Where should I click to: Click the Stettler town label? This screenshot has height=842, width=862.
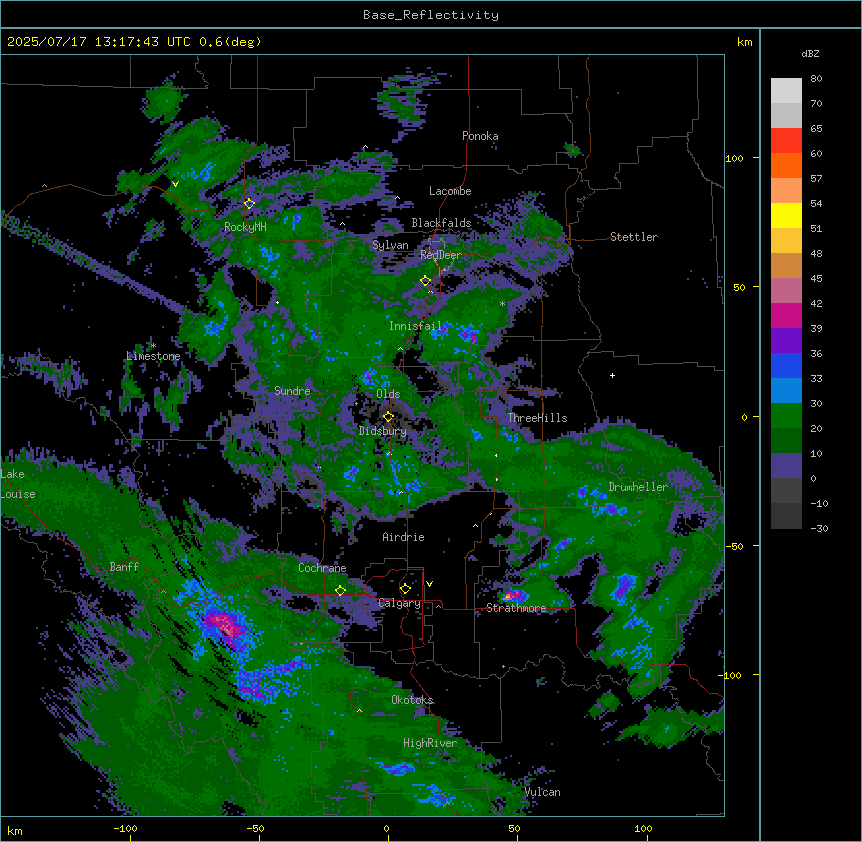click(634, 237)
